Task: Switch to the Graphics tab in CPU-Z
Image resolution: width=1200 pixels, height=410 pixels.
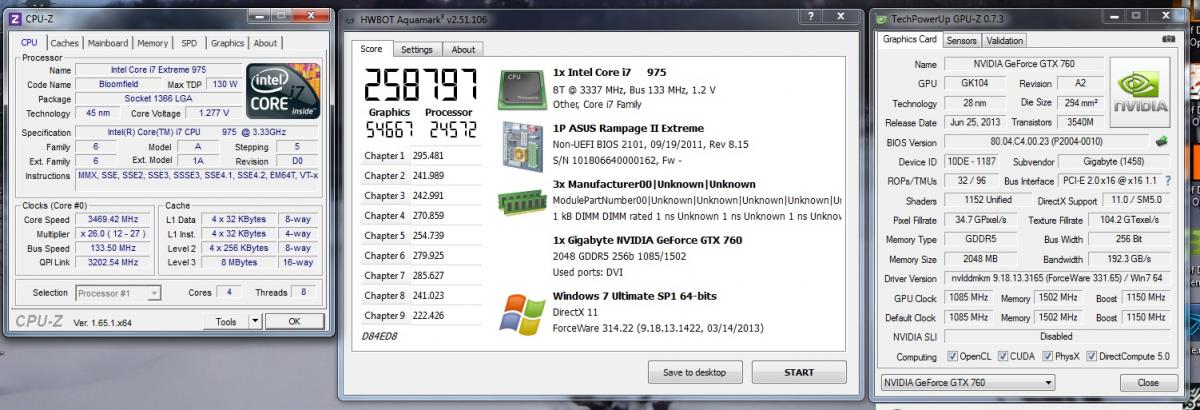Action: coord(227,43)
